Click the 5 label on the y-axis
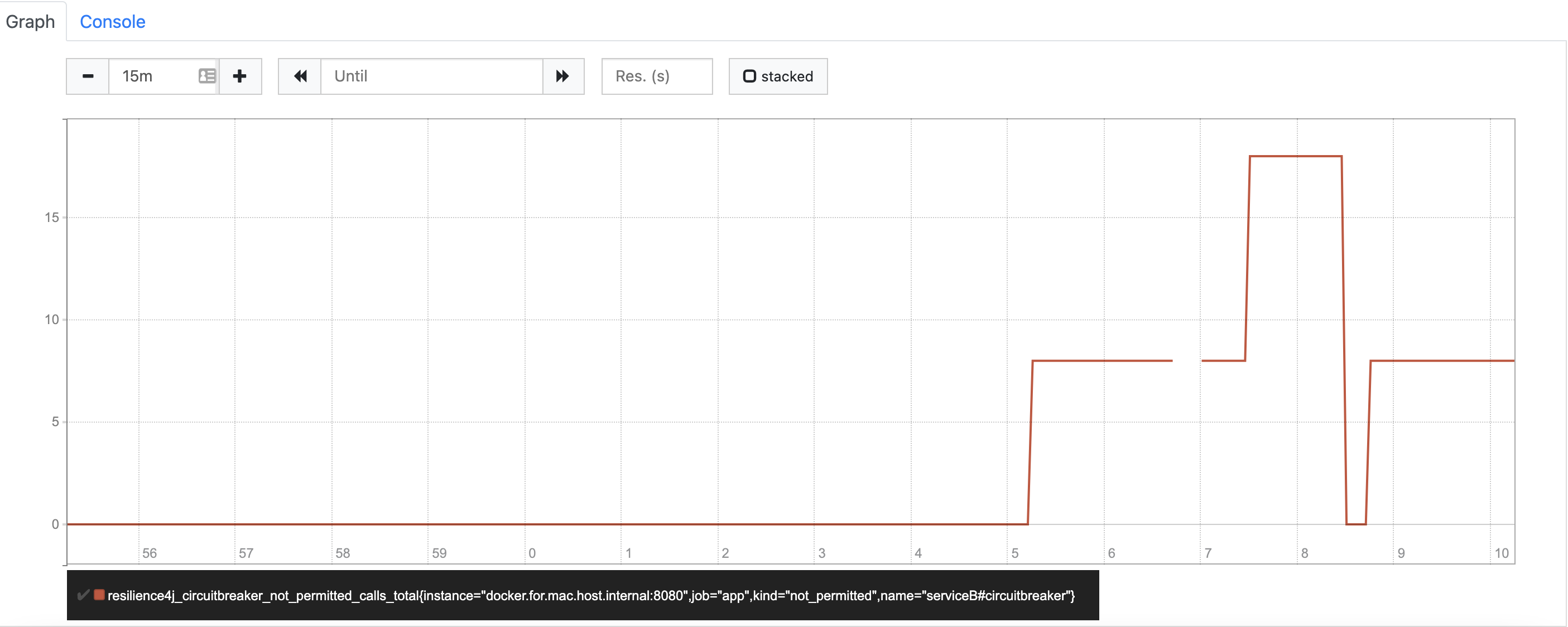Viewport: 1568px width, 627px height. click(x=55, y=421)
